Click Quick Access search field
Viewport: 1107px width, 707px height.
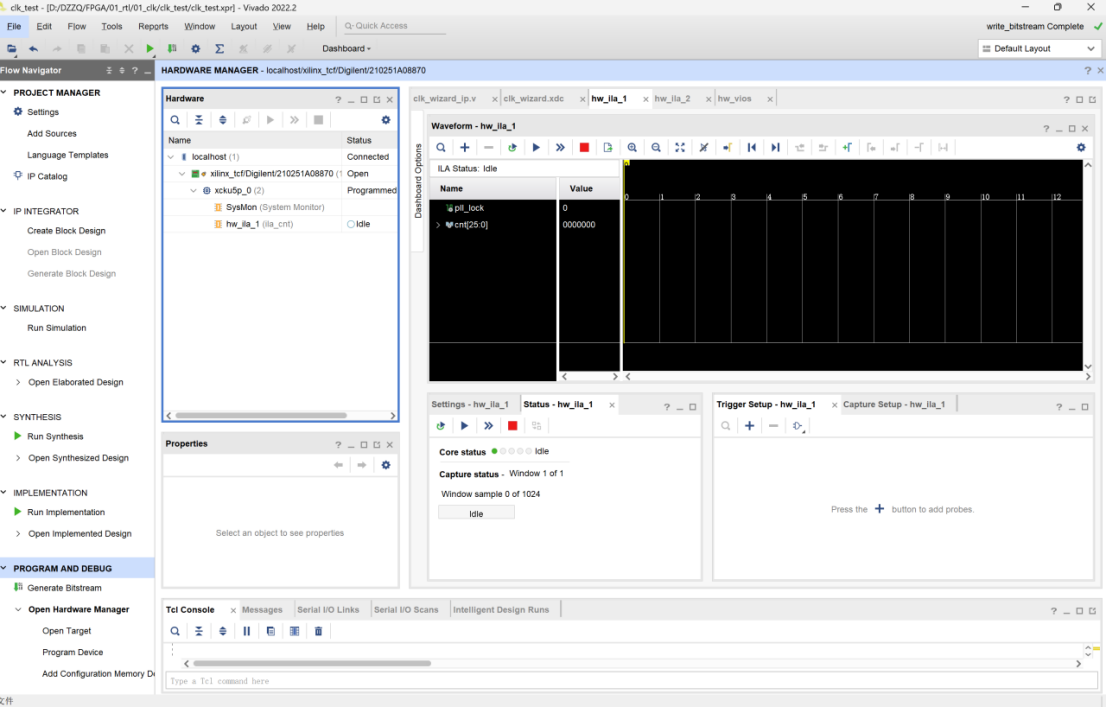(x=393, y=26)
